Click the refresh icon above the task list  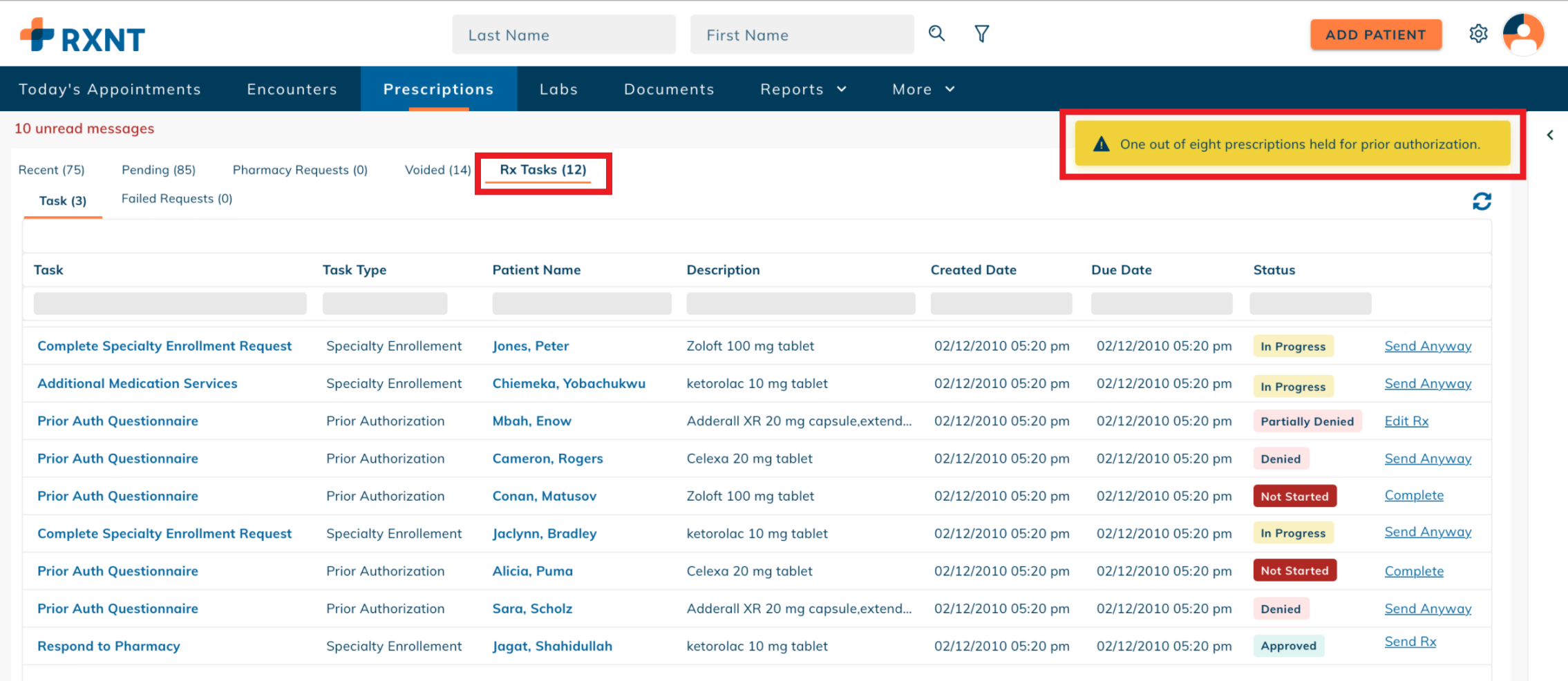point(1482,201)
